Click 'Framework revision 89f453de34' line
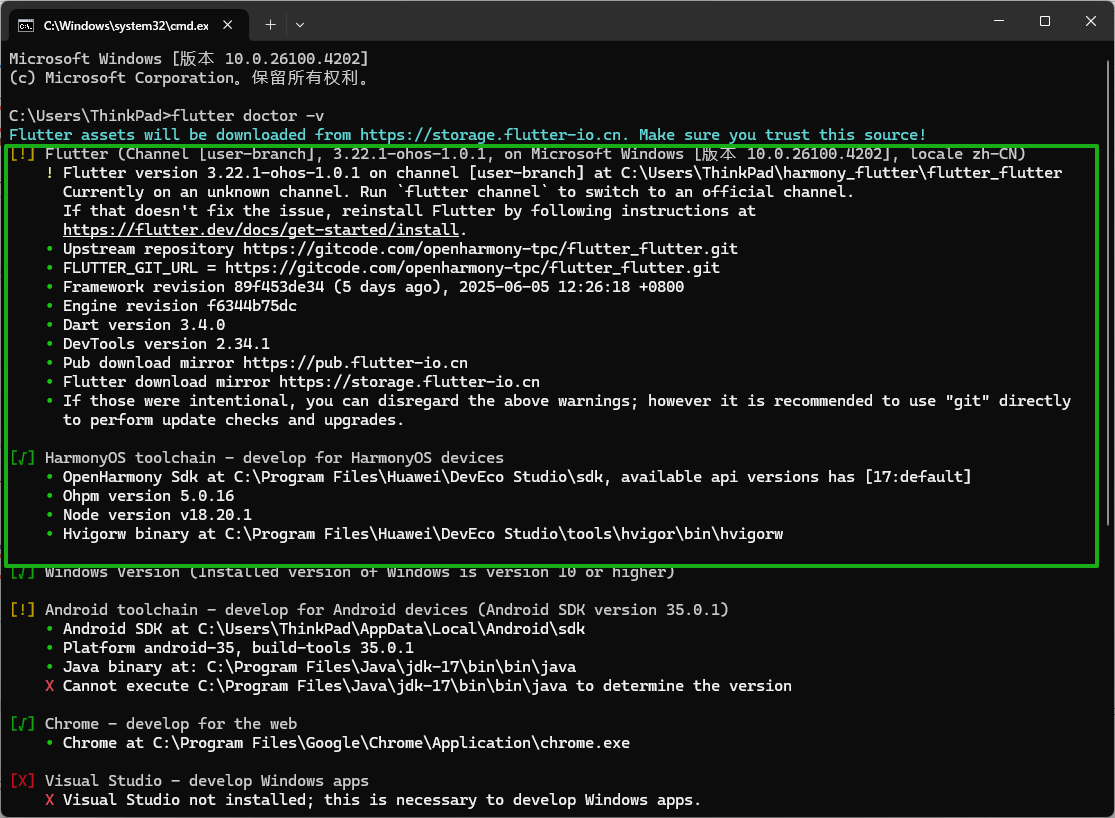This screenshot has width=1115, height=818. [373, 287]
